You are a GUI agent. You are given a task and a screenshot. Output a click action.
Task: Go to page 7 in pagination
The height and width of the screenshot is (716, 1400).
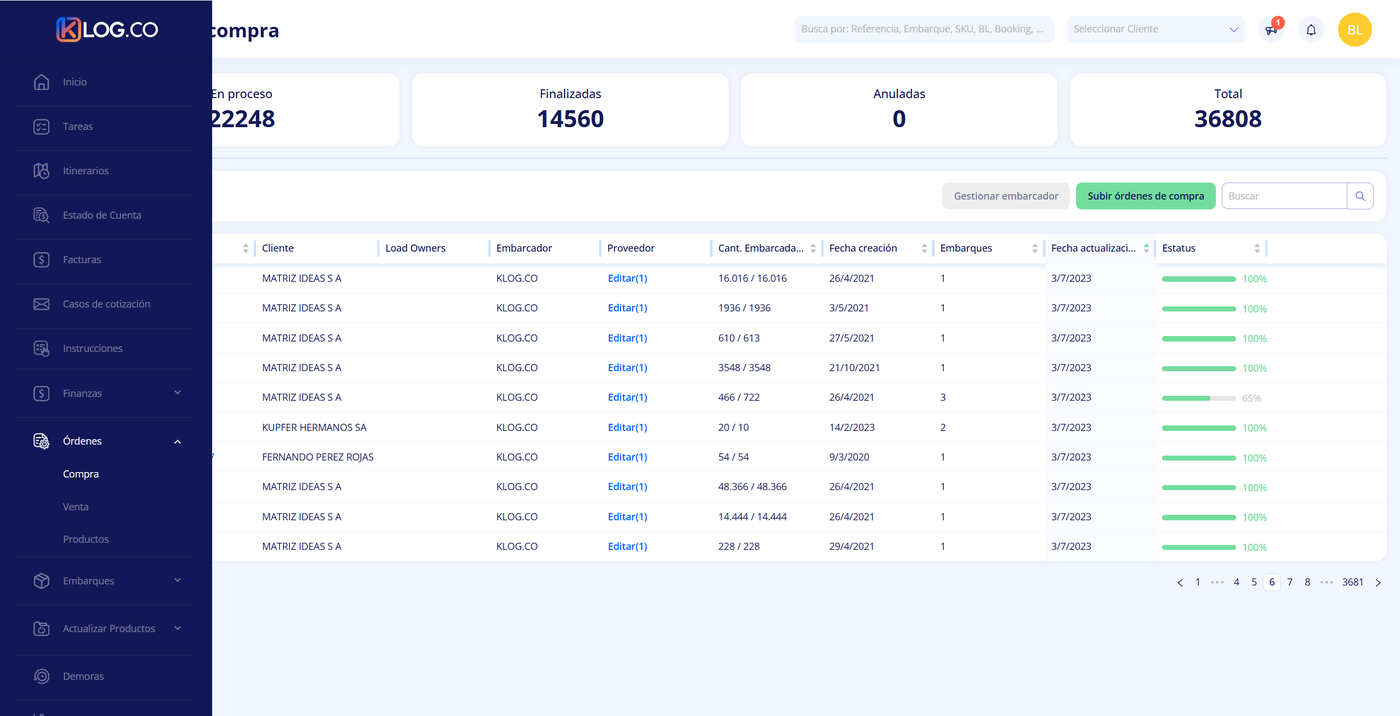point(1290,582)
